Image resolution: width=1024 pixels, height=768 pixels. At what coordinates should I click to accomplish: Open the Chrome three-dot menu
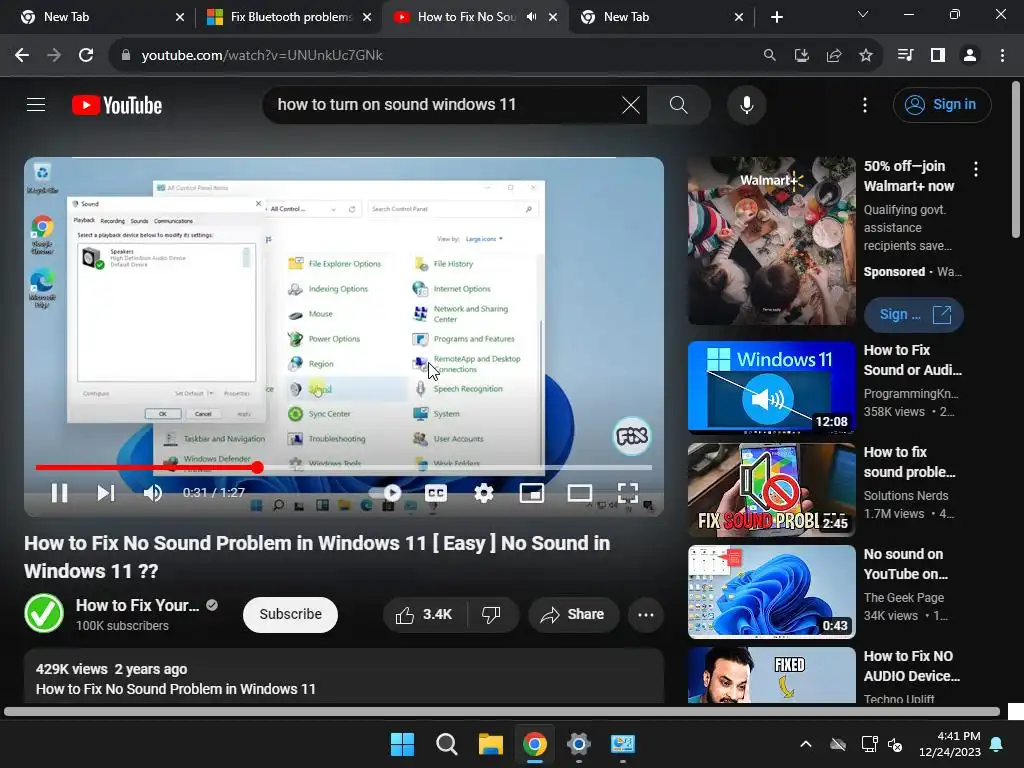click(x=1002, y=56)
